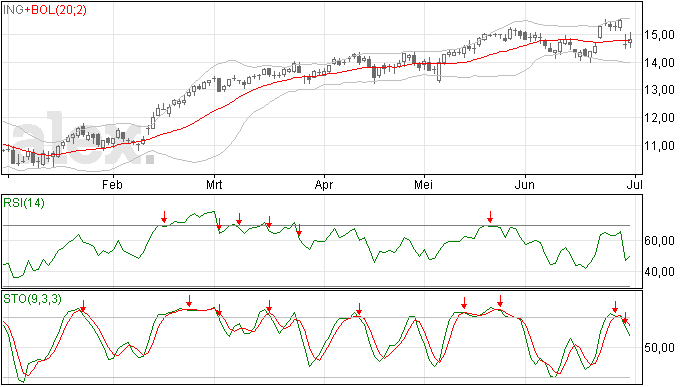Screen dimensions: 690x387
Task: Click the 14,00 price axis value
Action: point(659,63)
